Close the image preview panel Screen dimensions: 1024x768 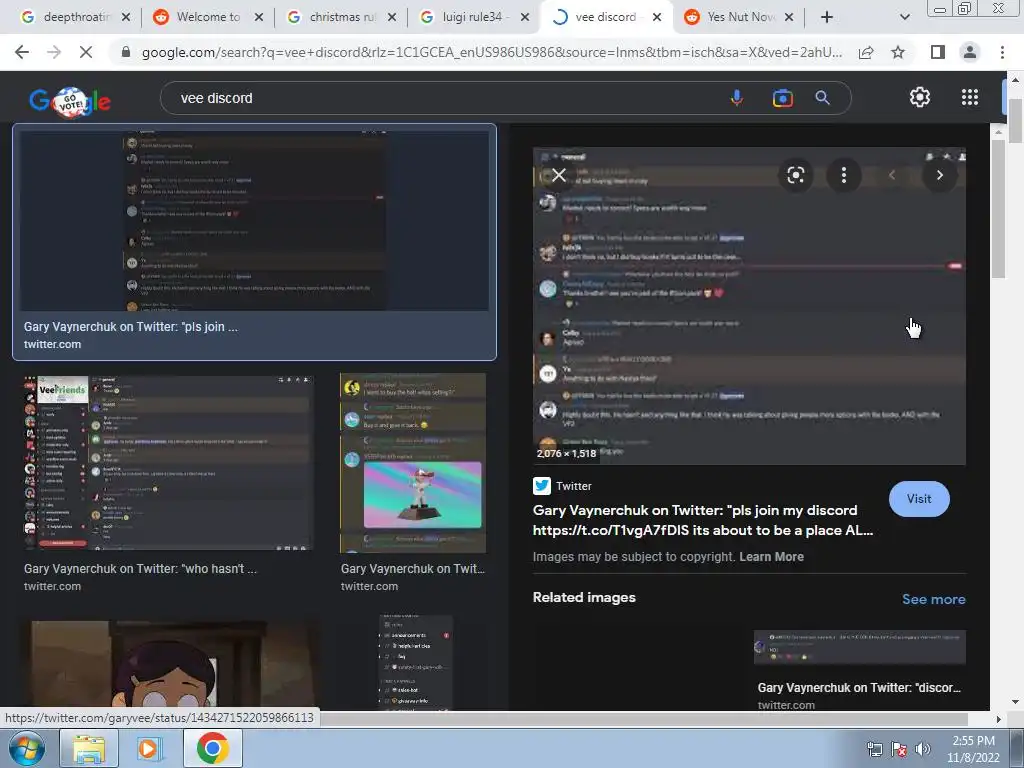pos(558,175)
